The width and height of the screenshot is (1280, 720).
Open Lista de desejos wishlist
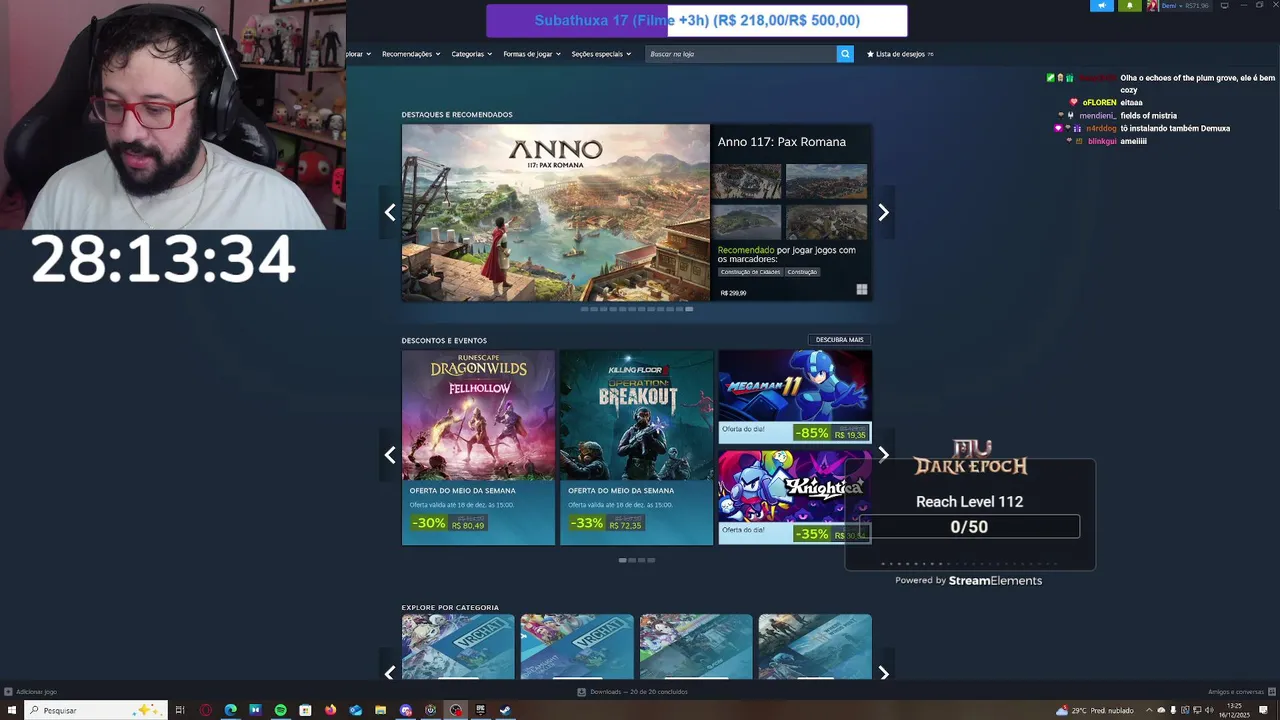pos(900,54)
